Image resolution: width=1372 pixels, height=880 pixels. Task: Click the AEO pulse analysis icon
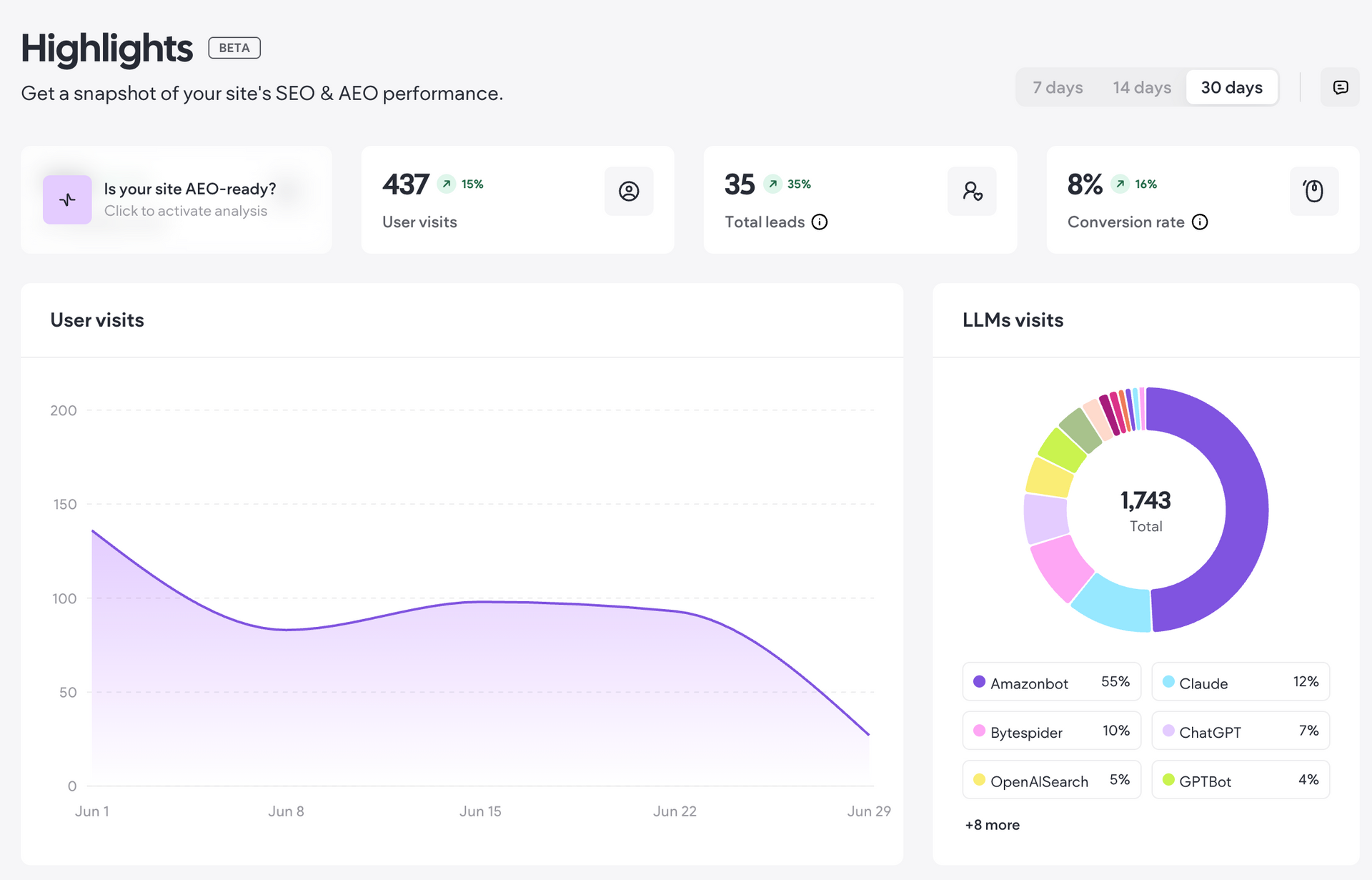click(x=67, y=199)
